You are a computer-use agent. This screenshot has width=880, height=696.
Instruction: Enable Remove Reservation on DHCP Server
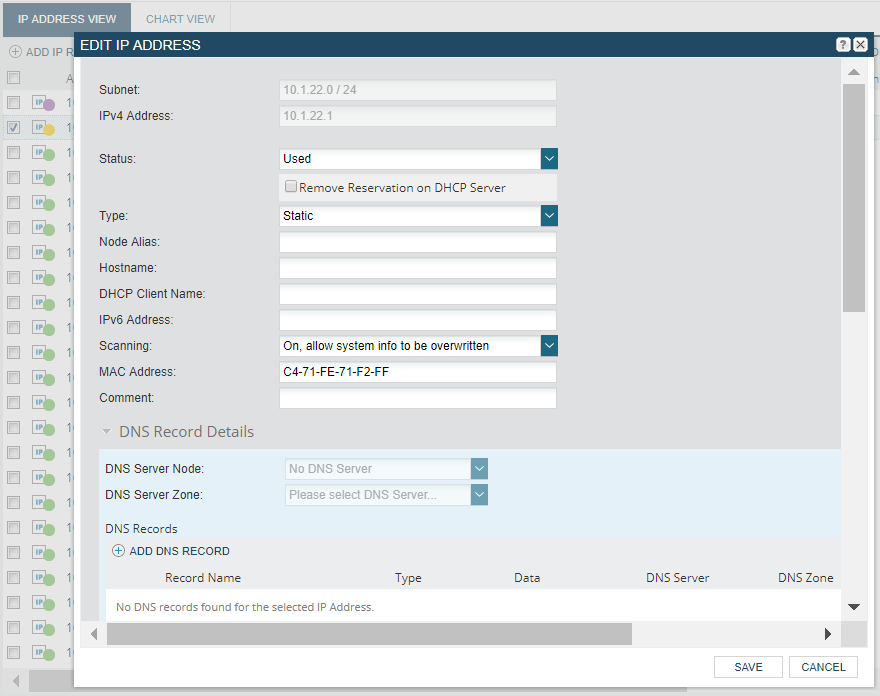pos(291,187)
